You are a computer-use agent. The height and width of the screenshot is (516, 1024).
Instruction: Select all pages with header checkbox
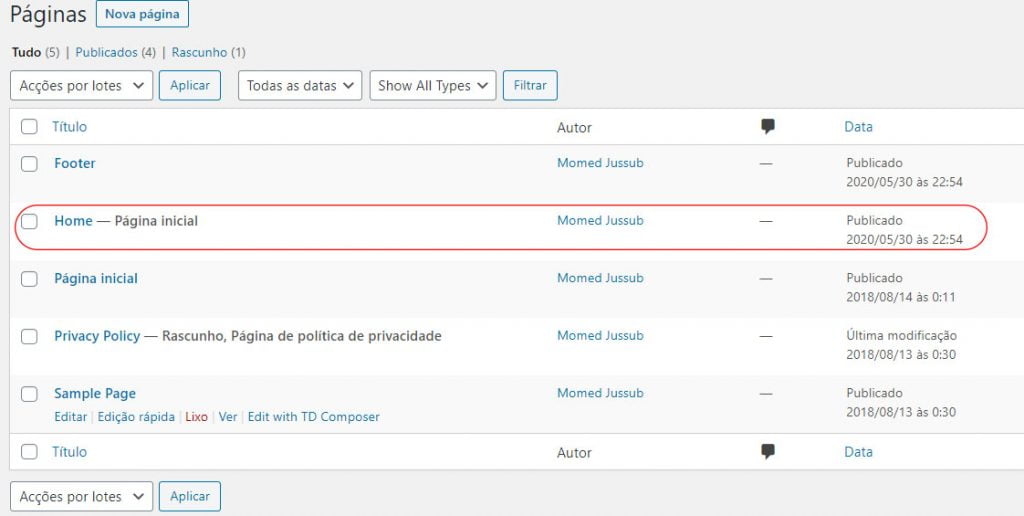29,127
